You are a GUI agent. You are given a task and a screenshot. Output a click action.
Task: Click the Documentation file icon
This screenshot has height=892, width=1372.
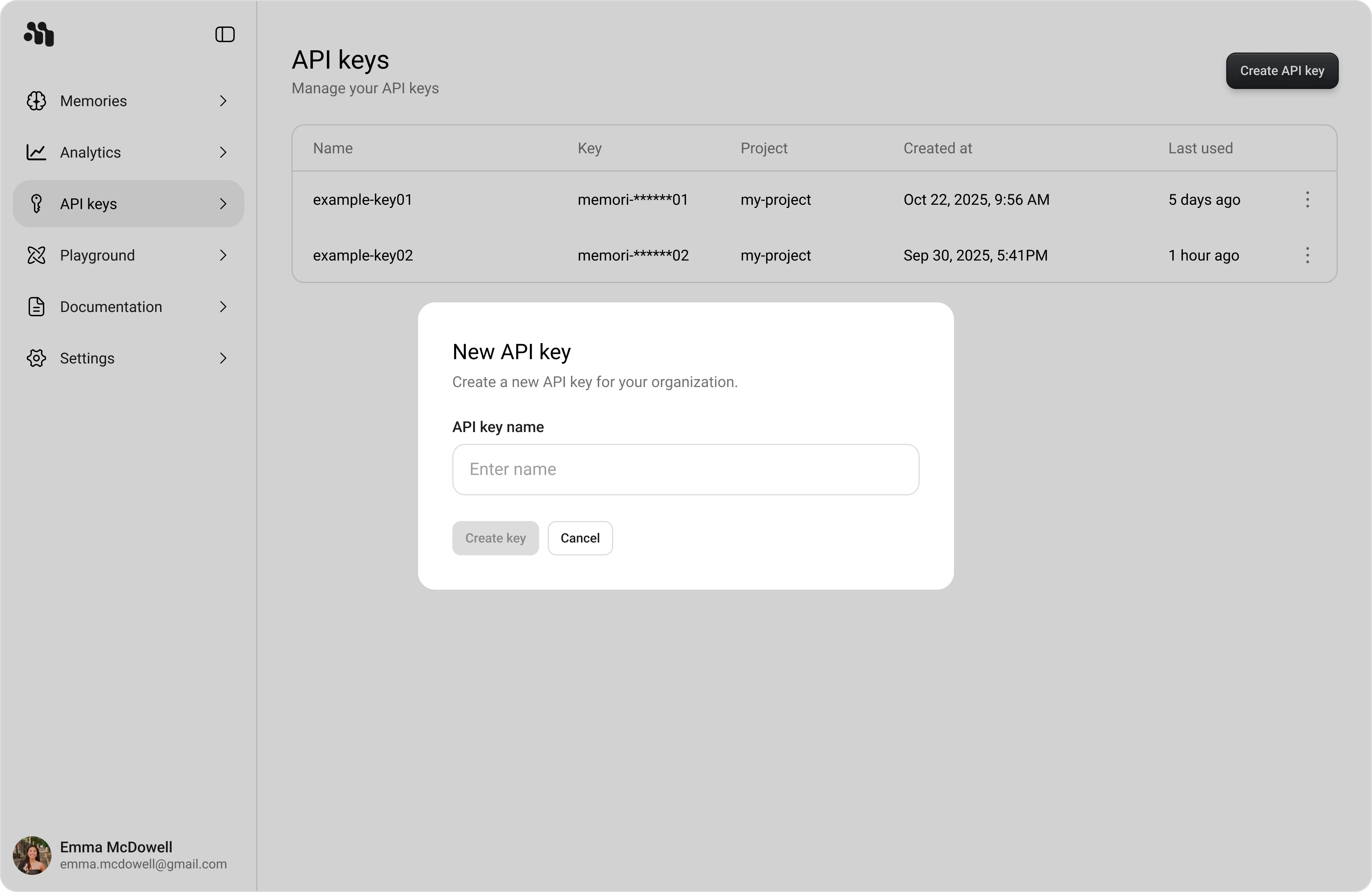pyautogui.click(x=36, y=307)
